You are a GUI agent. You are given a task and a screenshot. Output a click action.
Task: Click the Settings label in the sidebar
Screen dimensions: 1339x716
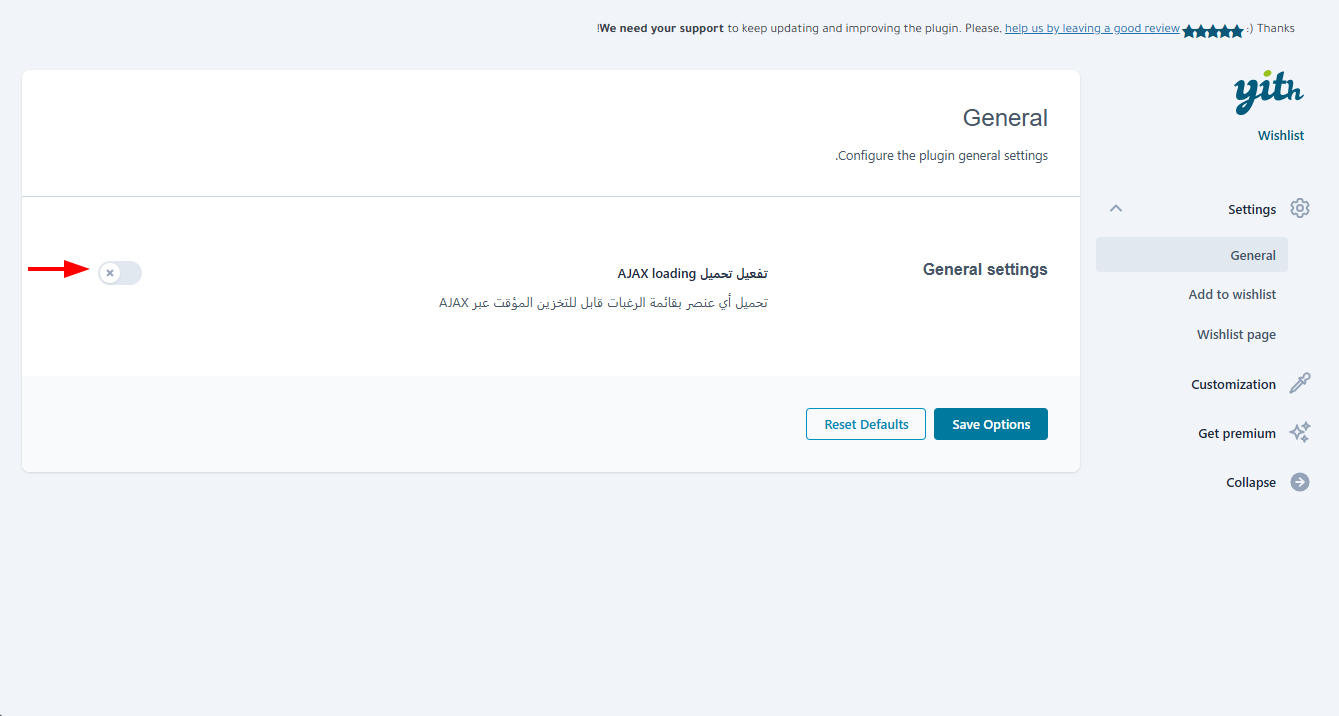[1252, 209]
